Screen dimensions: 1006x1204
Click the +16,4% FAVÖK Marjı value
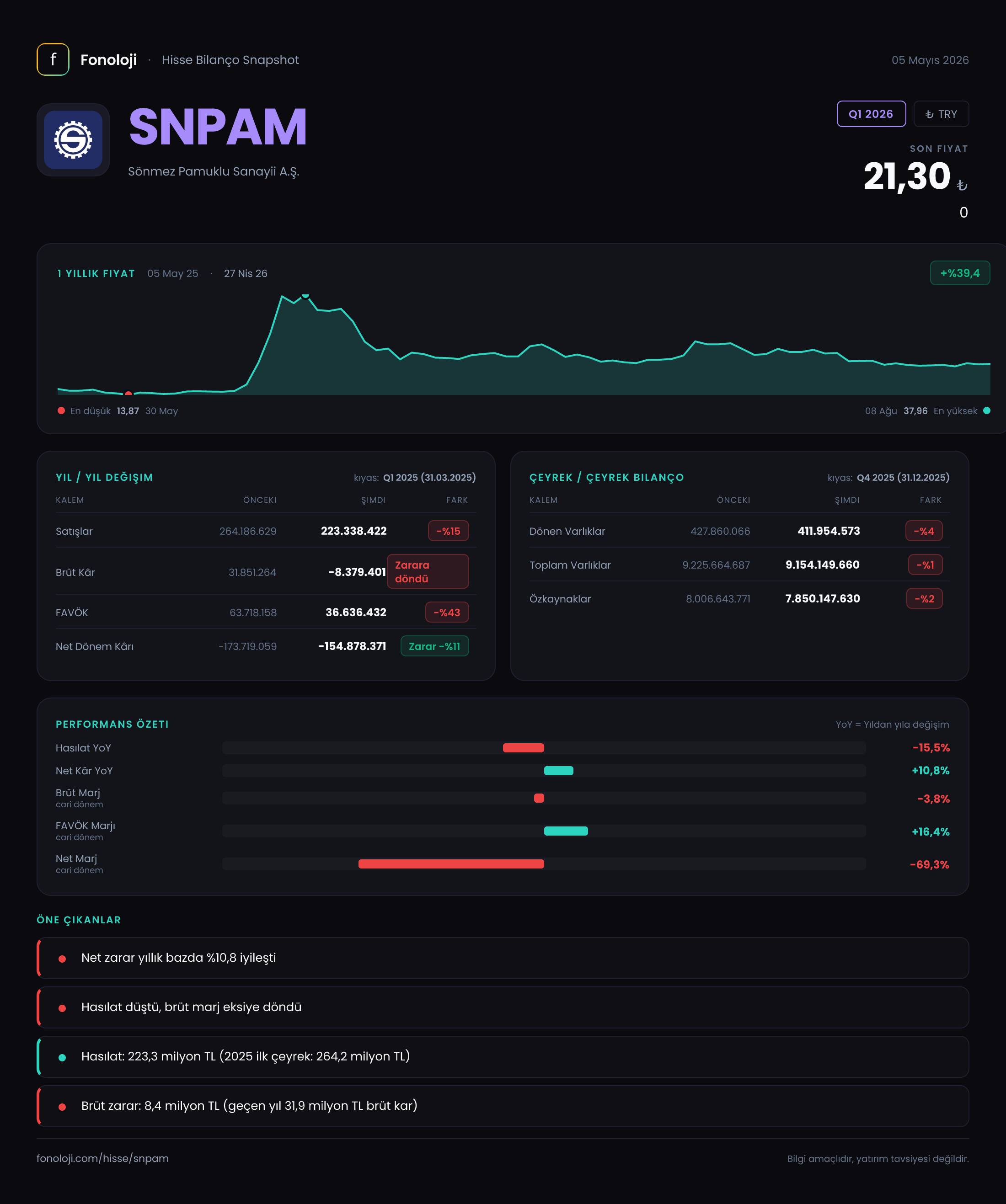[930, 831]
